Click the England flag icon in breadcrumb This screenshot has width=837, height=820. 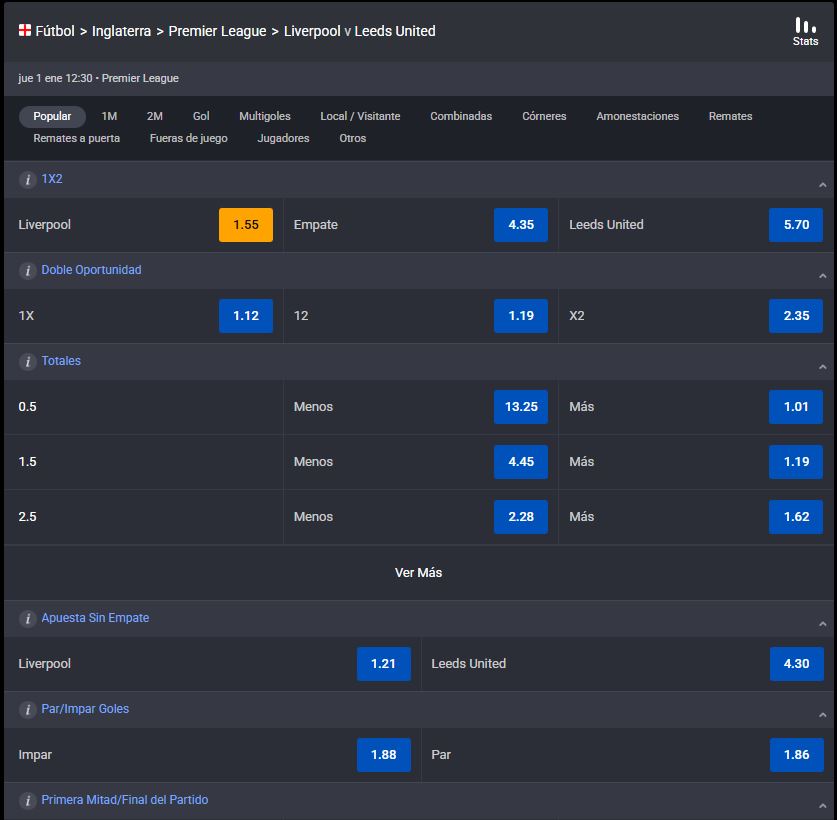[x=27, y=31]
